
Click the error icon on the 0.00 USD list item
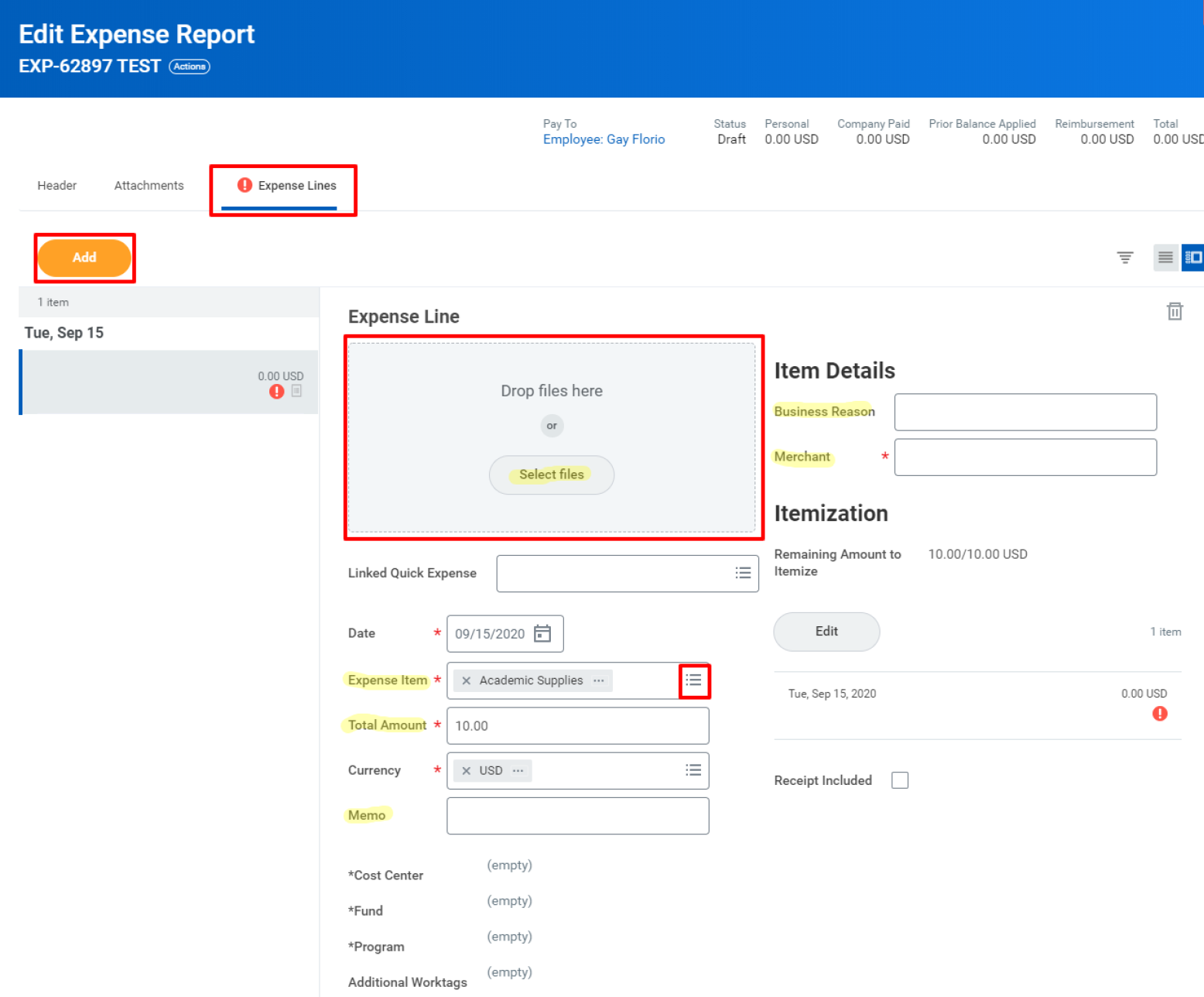pos(276,392)
